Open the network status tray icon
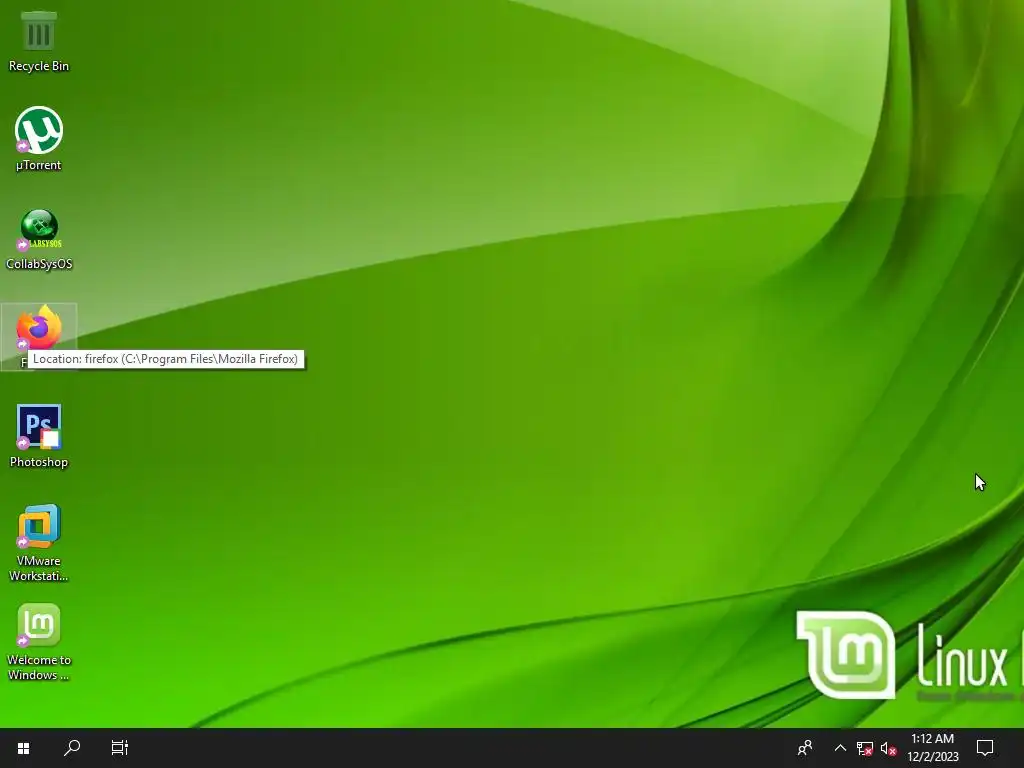Viewport: 1024px width, 768px height. (x=865, y=748)
